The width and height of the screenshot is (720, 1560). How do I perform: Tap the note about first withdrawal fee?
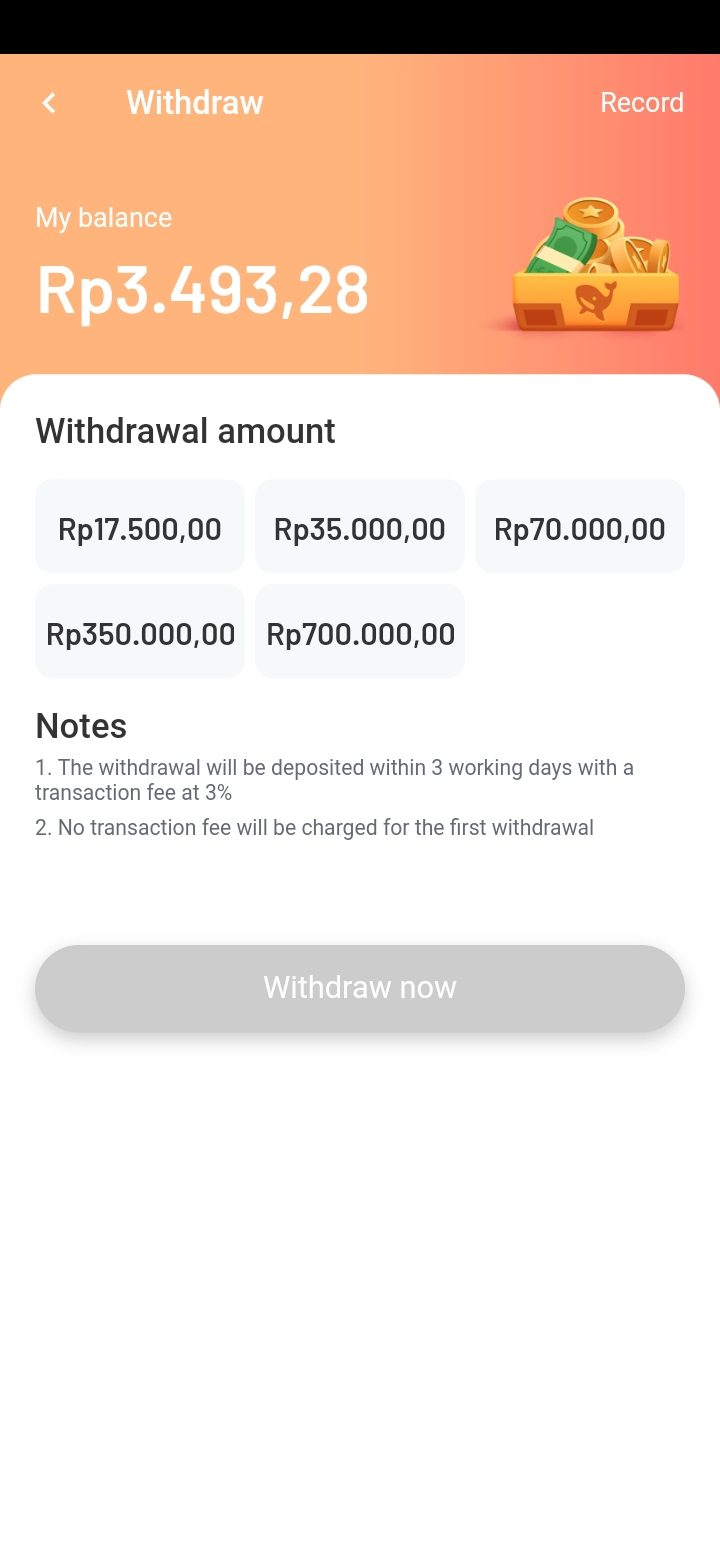coord(315,828)
